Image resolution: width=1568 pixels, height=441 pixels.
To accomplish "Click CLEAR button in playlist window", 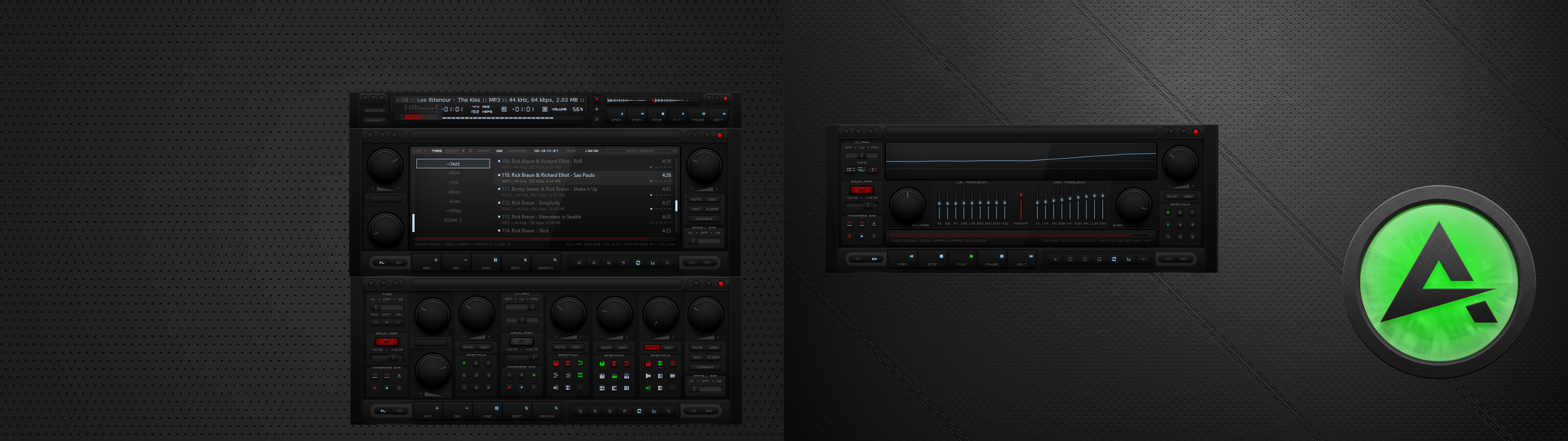I will [x=712, y=209].
